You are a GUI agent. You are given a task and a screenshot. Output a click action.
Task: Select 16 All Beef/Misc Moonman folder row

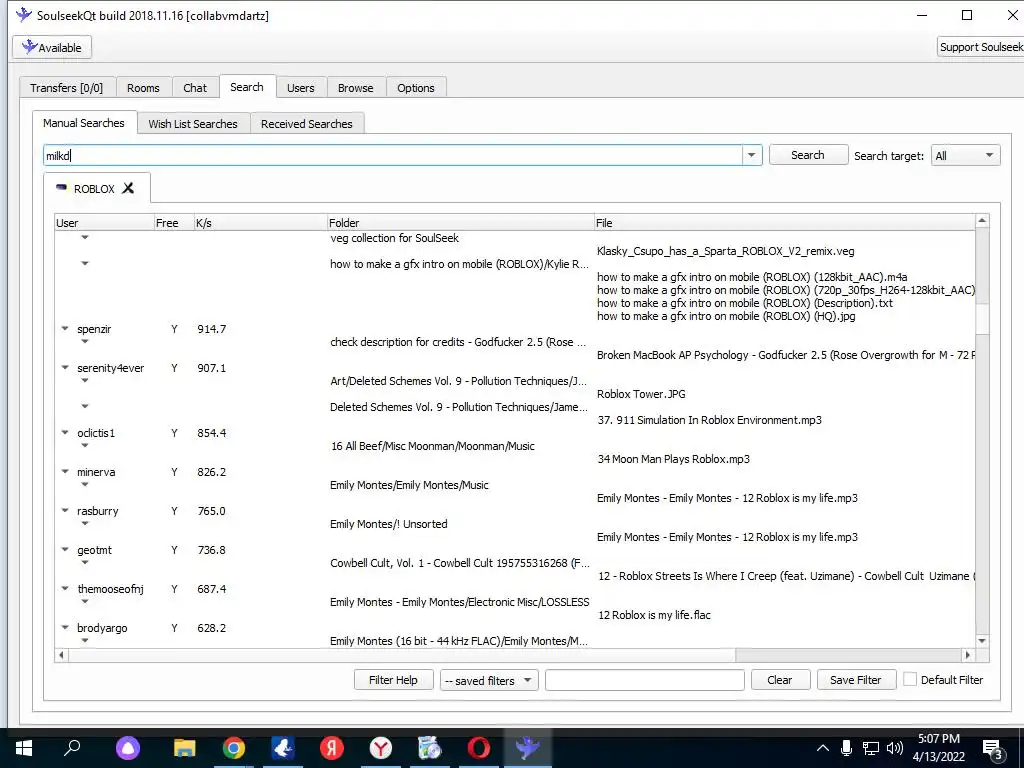coord(432,446)
